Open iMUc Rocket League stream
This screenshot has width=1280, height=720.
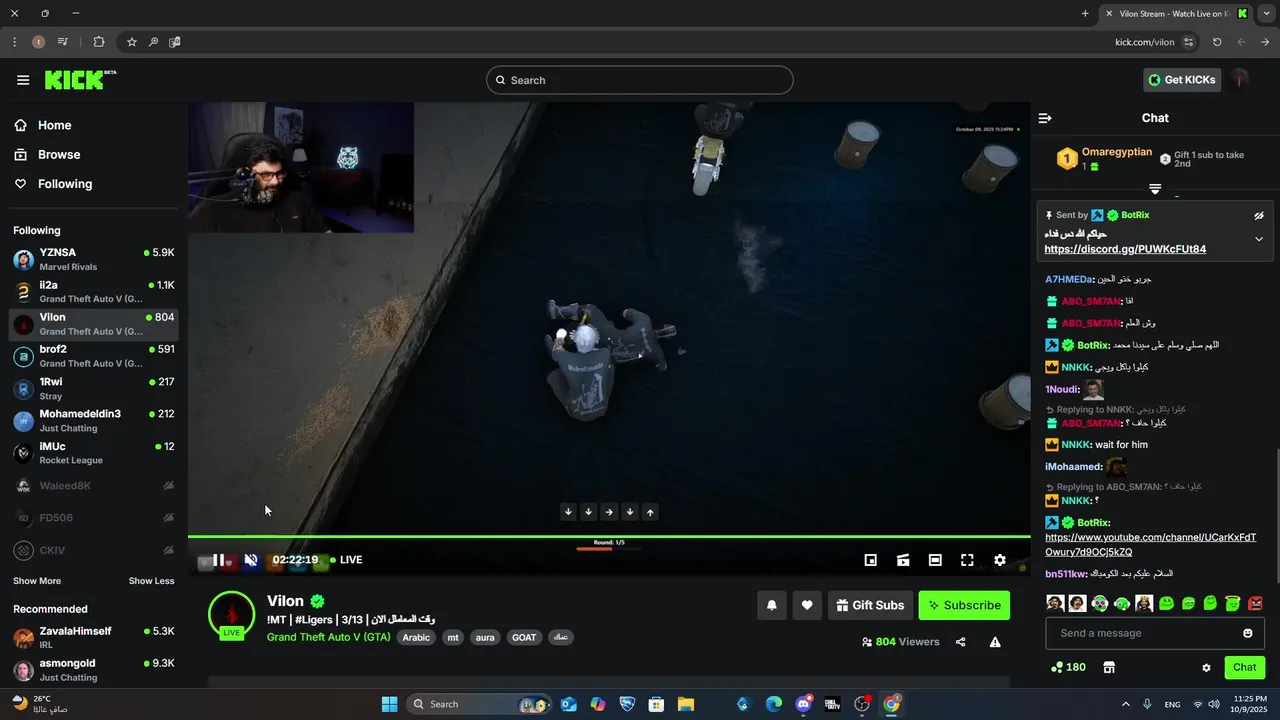pyautogui.click(x=94, y=453)
